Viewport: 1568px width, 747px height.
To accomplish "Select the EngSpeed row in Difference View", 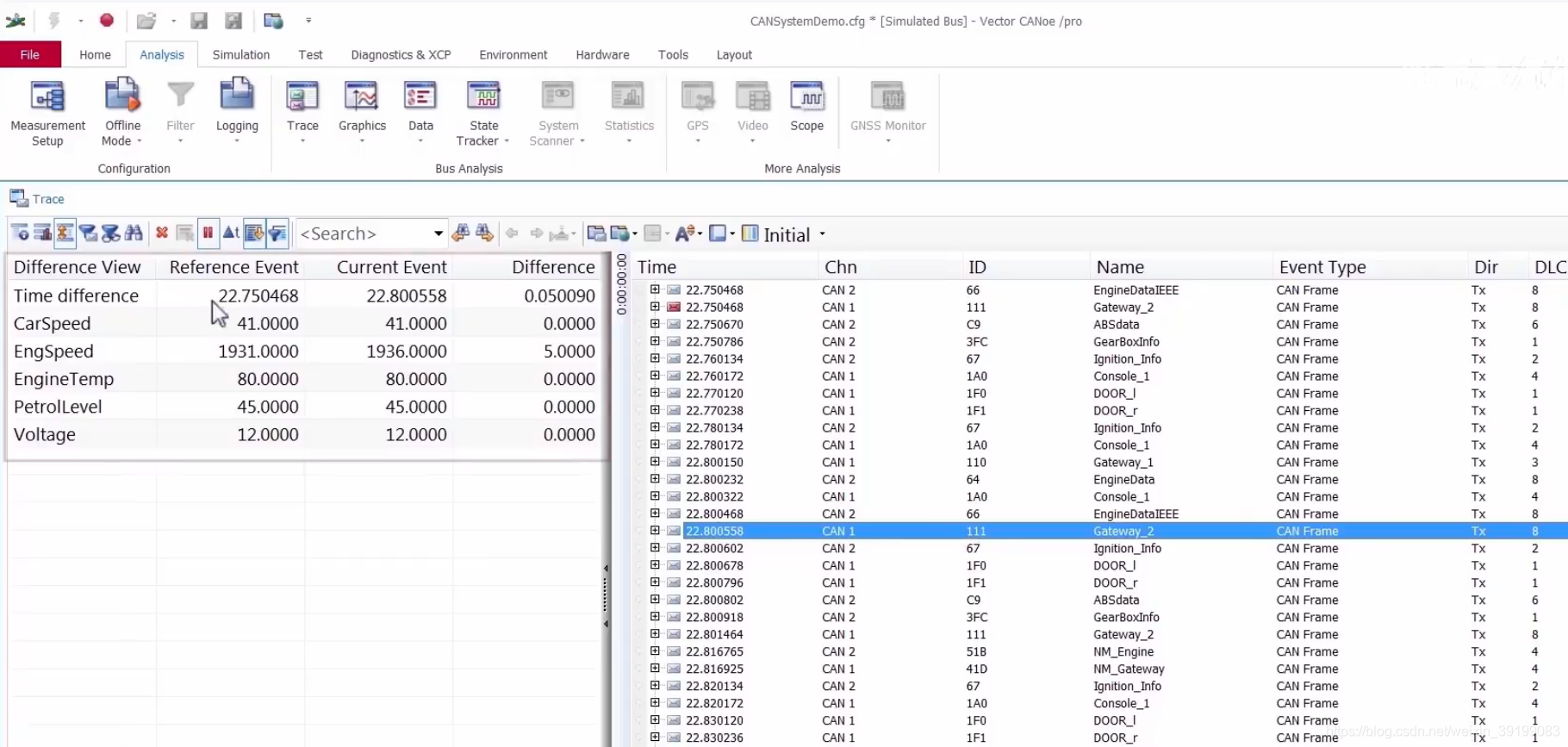I will click(x=305, y=352).
